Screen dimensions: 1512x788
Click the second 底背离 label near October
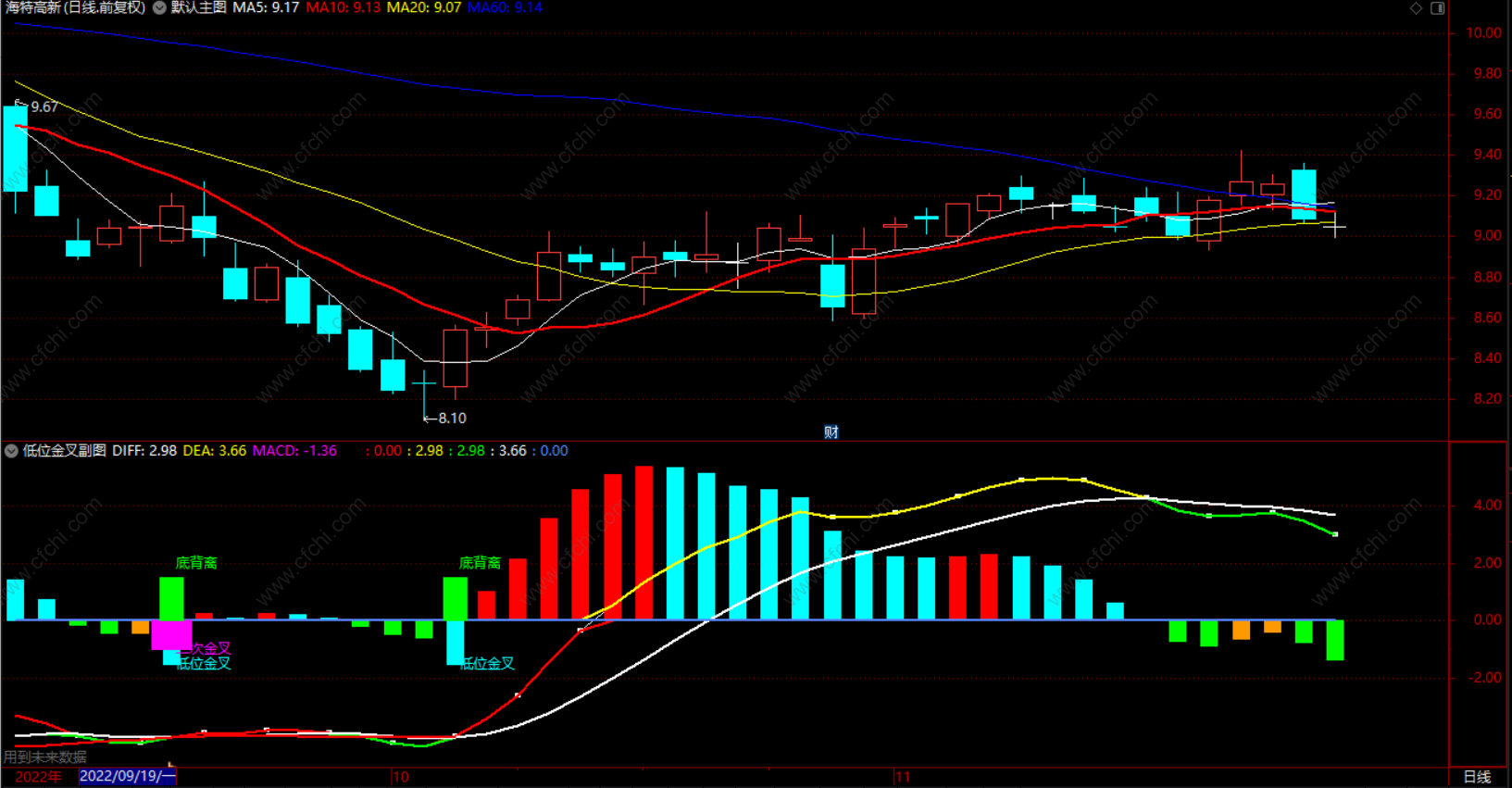480,563
